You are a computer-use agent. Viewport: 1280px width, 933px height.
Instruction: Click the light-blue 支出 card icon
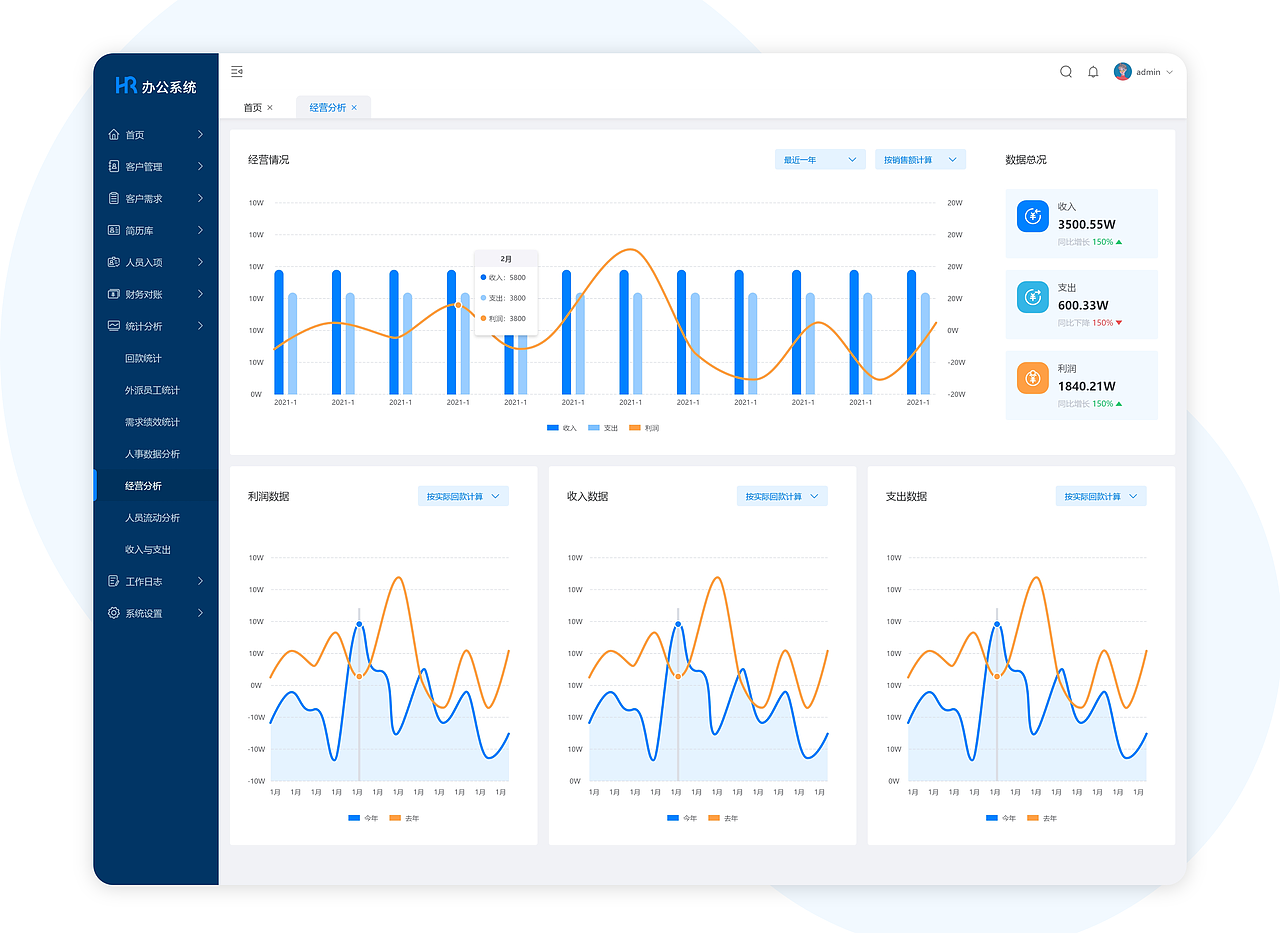1033,297
